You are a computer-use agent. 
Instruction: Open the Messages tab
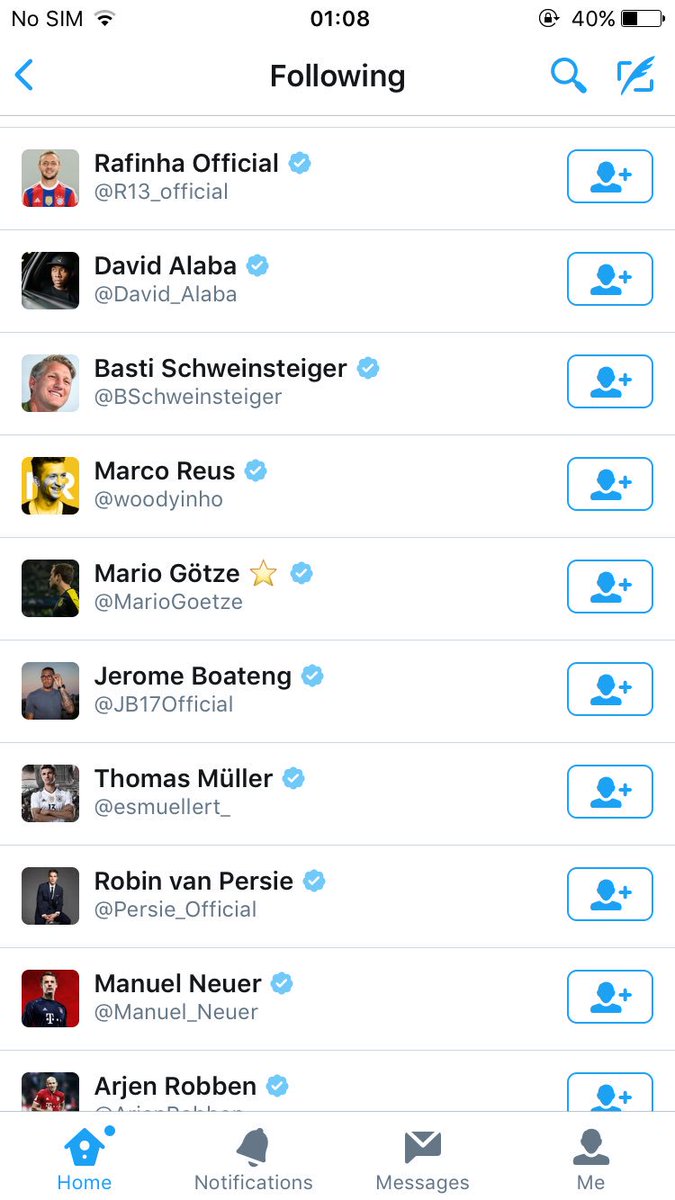point(422,1158)
